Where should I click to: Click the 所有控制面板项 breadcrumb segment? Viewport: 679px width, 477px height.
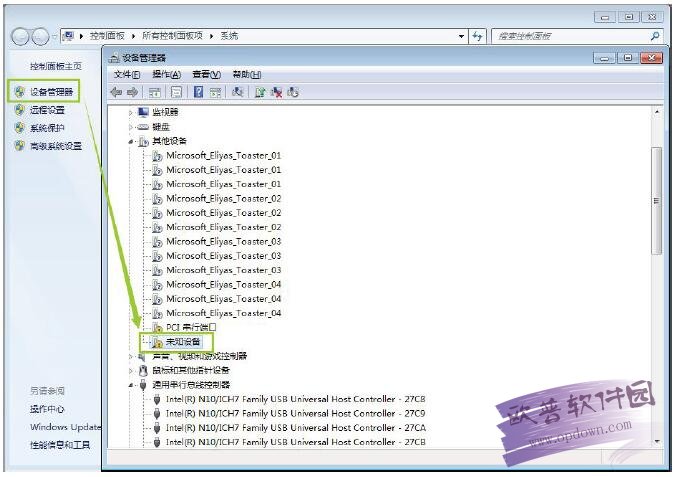172,36
